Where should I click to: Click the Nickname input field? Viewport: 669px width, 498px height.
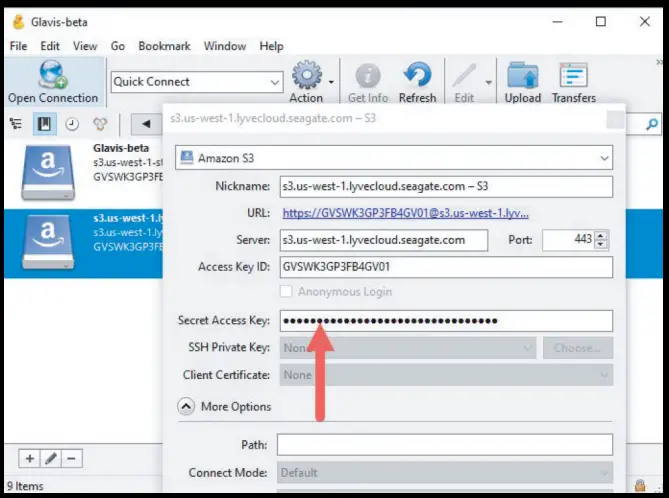pyautogui.click(x=446, y=186)
